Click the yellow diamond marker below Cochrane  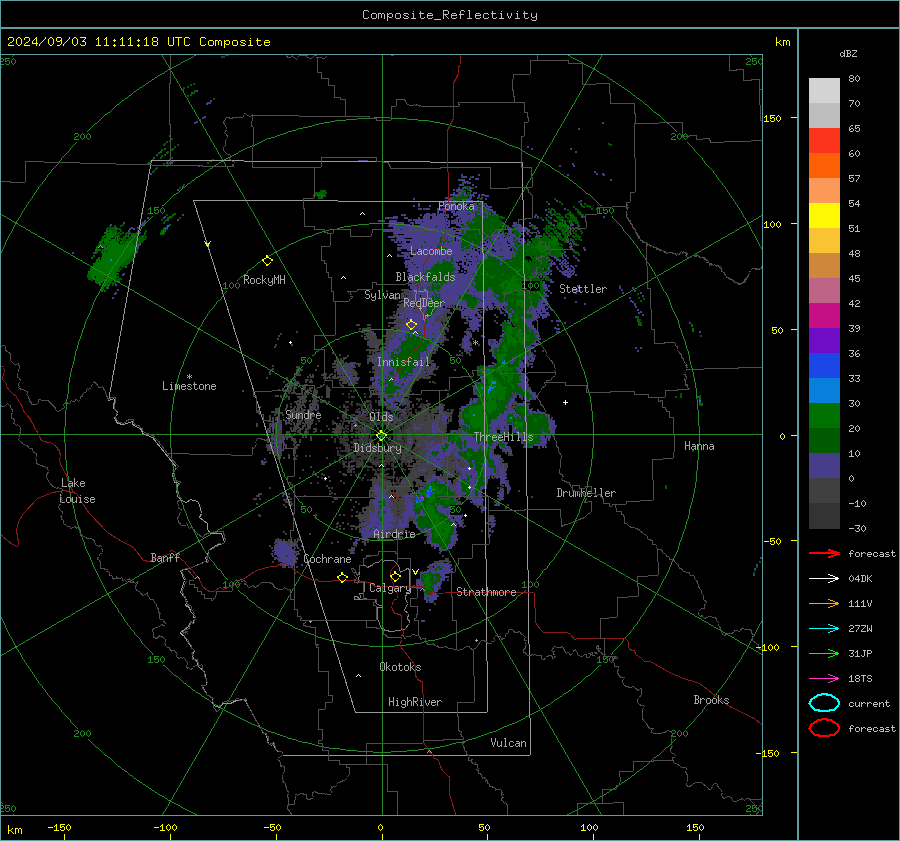343,577
